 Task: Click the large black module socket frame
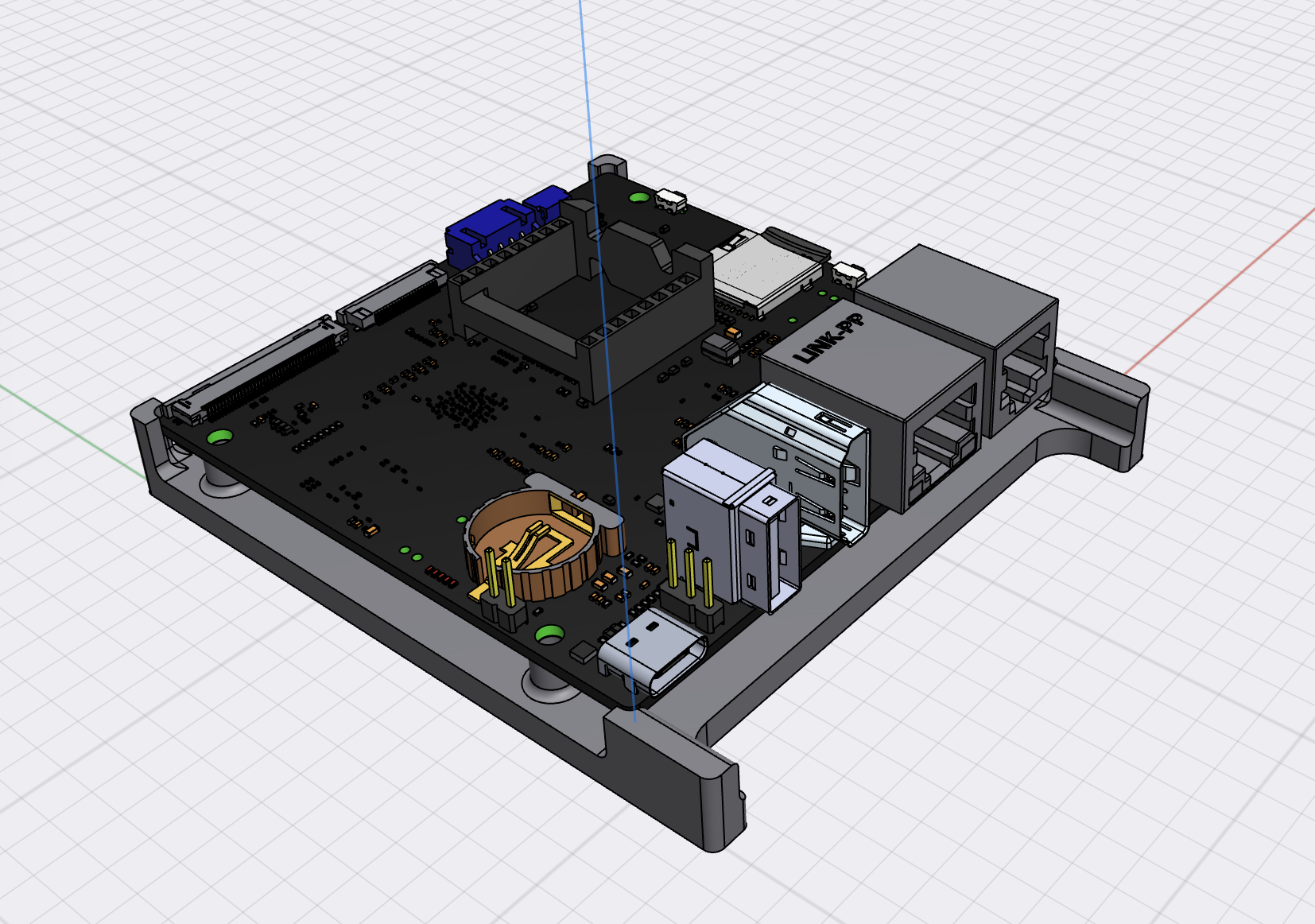pos(580,302)
